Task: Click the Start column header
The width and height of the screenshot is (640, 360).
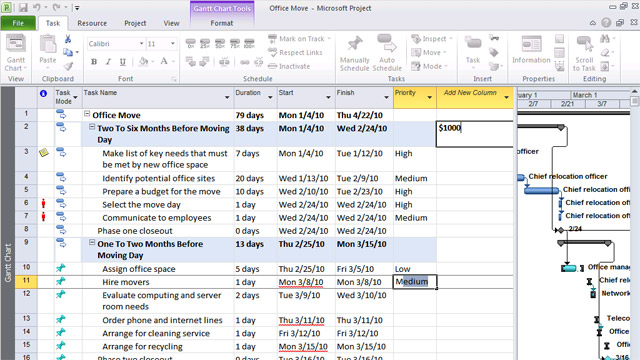Action: pyautogui.click(x=305, y=97)
